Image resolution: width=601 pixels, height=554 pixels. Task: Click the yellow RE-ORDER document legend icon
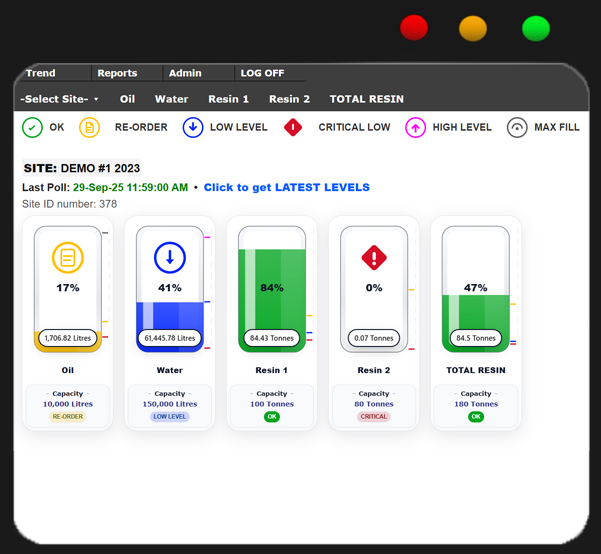89,127
